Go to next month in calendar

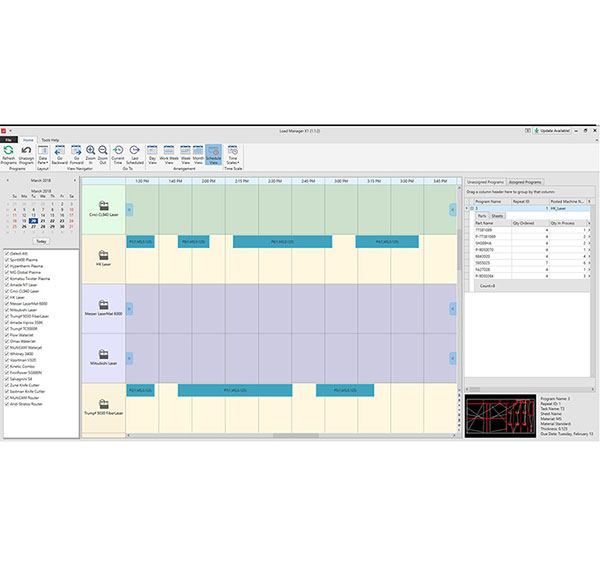[75, 180]
